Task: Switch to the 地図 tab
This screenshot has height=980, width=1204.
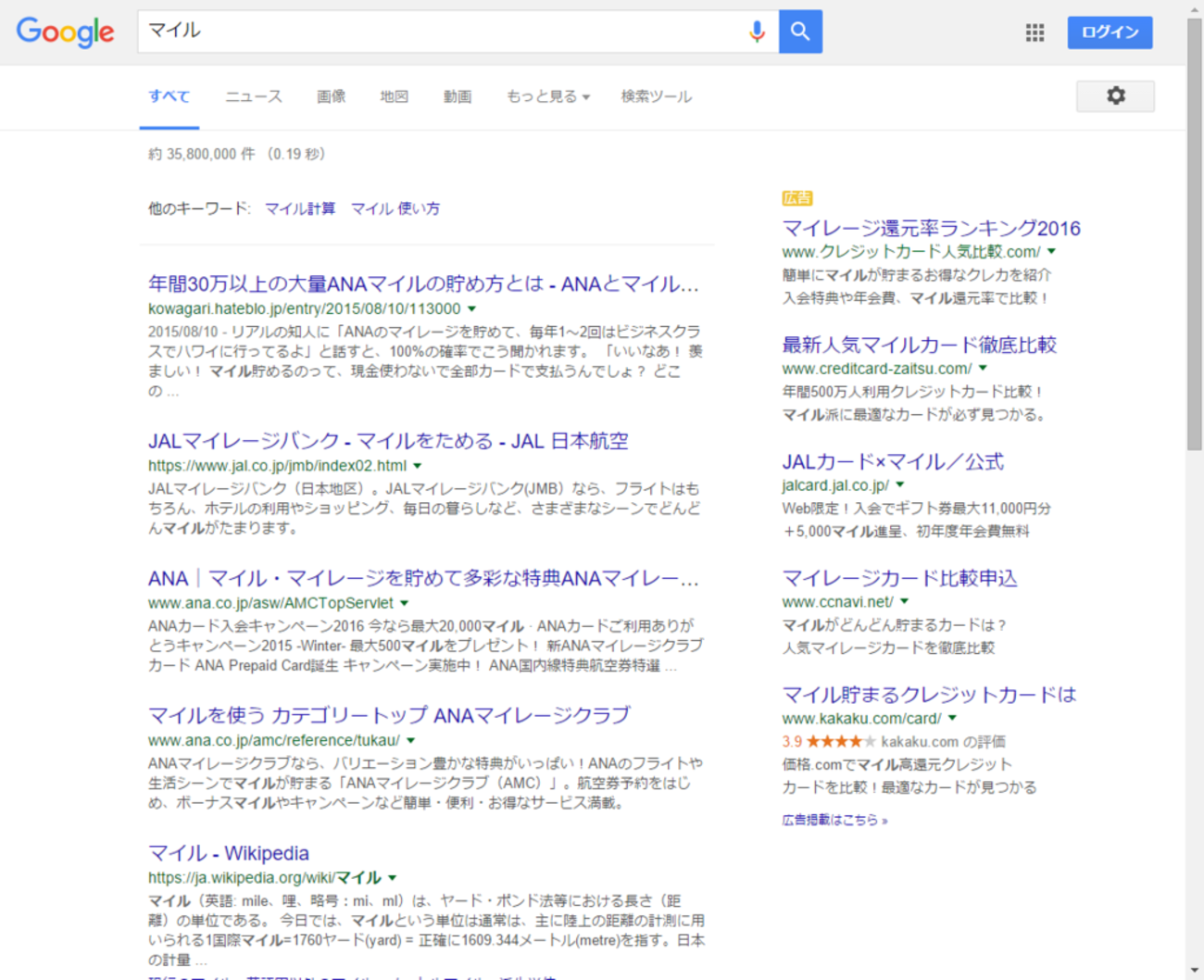Action: click(394, 96)
